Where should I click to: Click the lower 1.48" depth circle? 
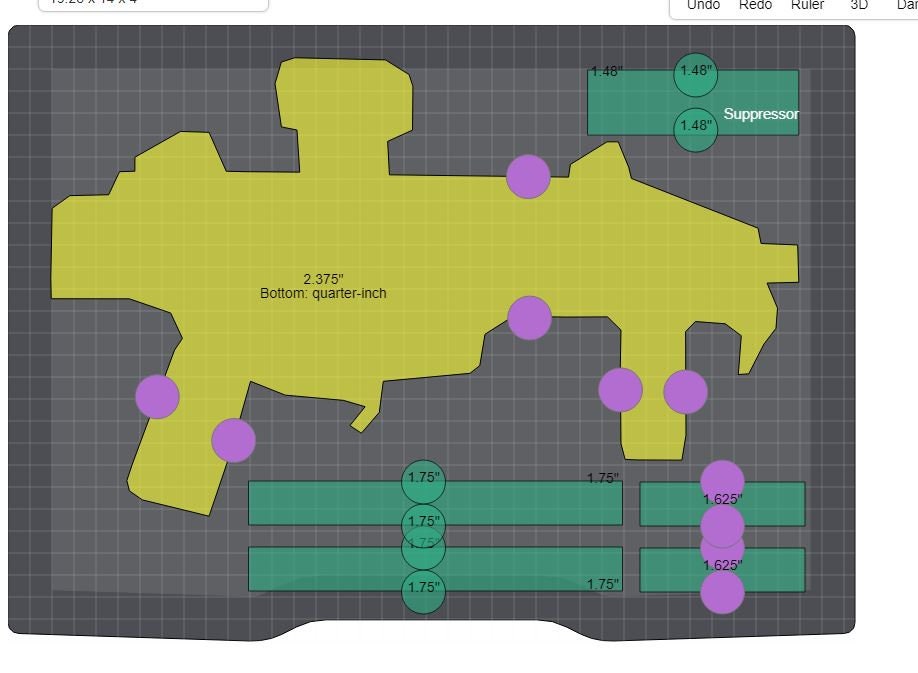click(694, 129)
